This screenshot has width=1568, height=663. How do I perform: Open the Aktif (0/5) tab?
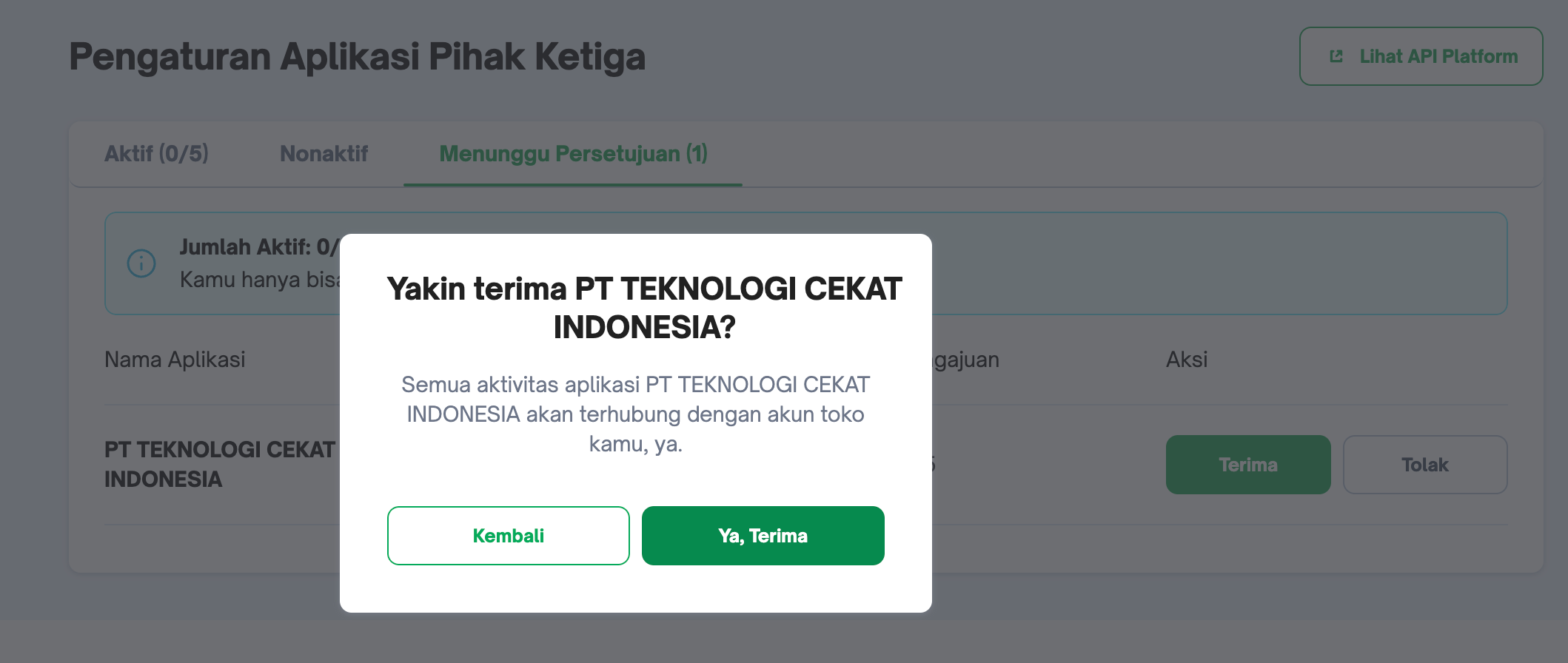[x=156, y=154]
